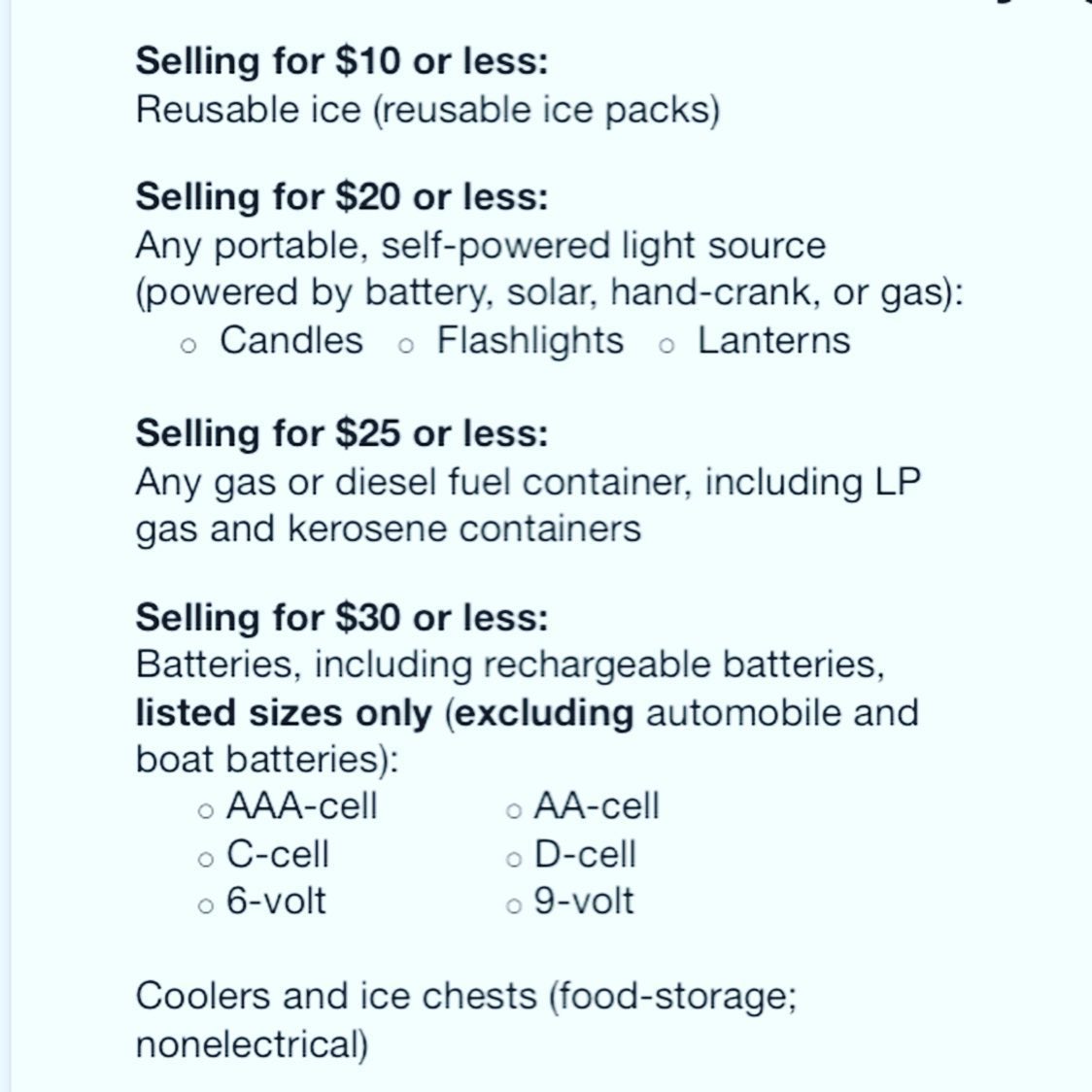The width and height of the screenshot is (1092, 1092).
Task: Select the D-cell battery item
Action: pyautogui.click(x=585, y=854)
